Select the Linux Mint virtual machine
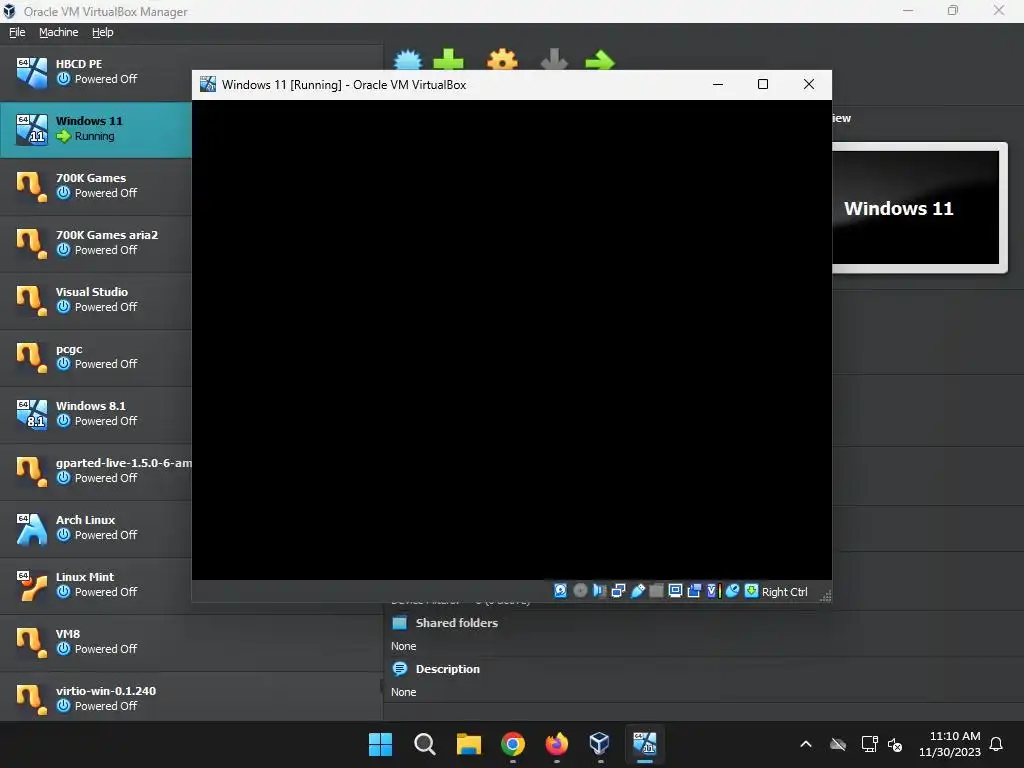The height and width of the screenshot is (768, 1024). tap(96, 585)
